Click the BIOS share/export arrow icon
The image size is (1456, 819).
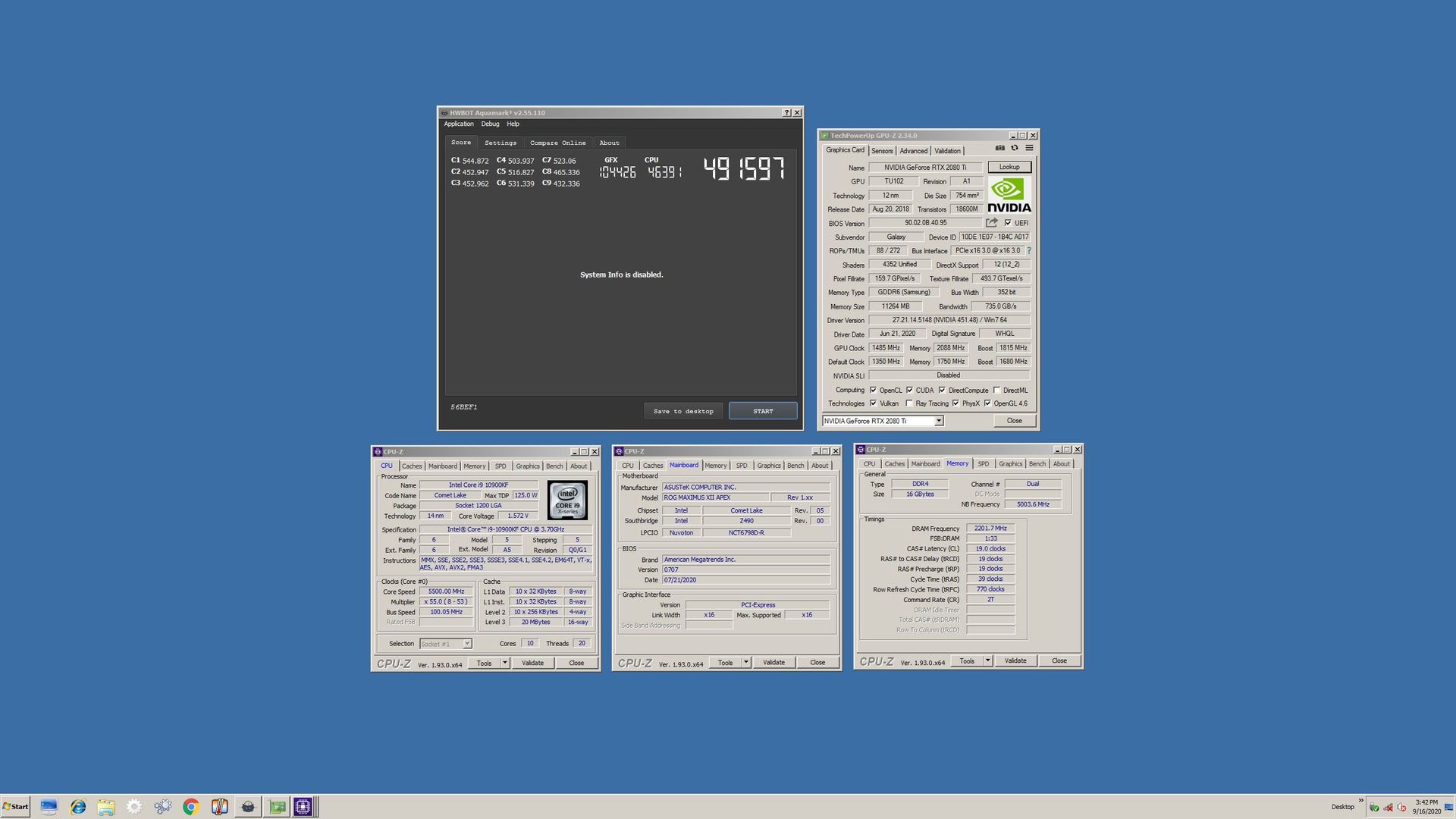(991, 222)
